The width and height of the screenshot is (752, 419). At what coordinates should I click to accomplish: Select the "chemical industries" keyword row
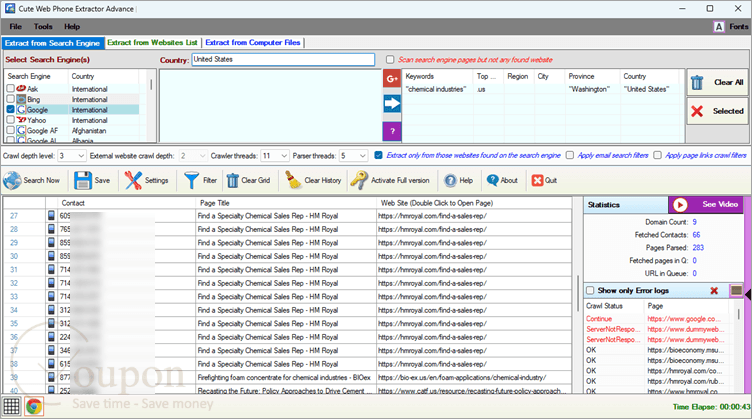pos(542,89)
